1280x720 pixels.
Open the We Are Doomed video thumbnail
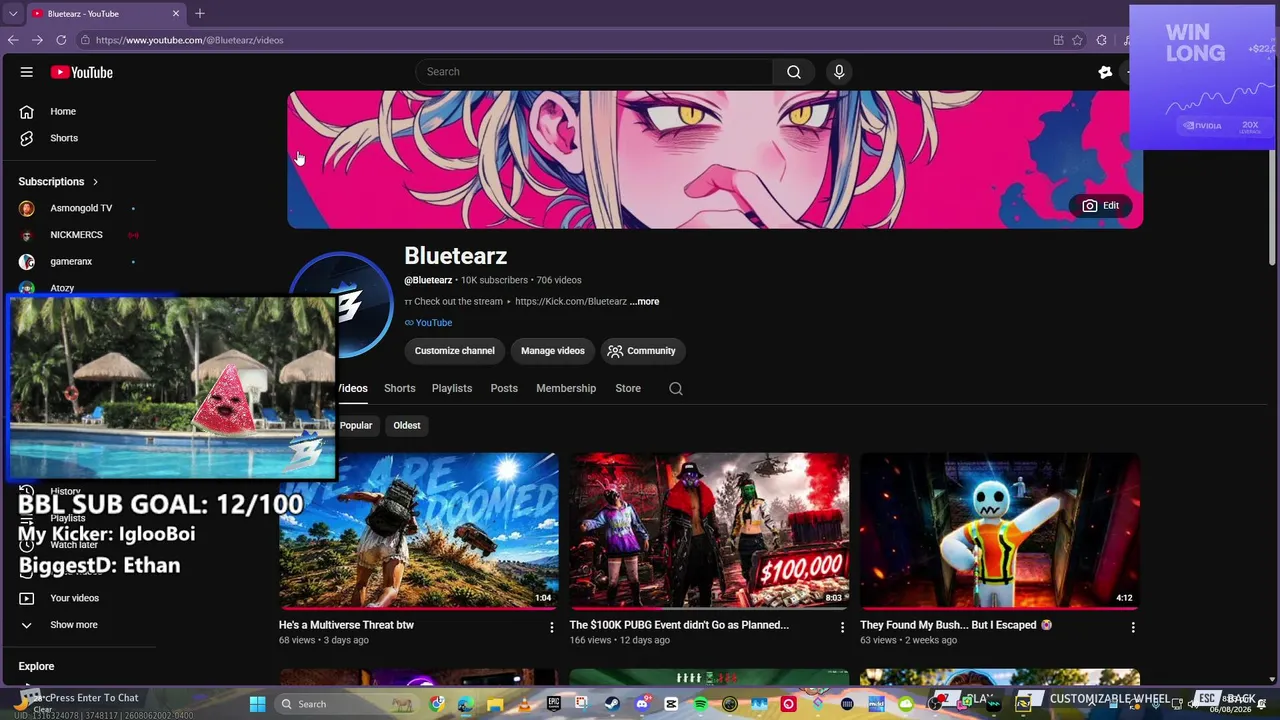pos(419,530)
